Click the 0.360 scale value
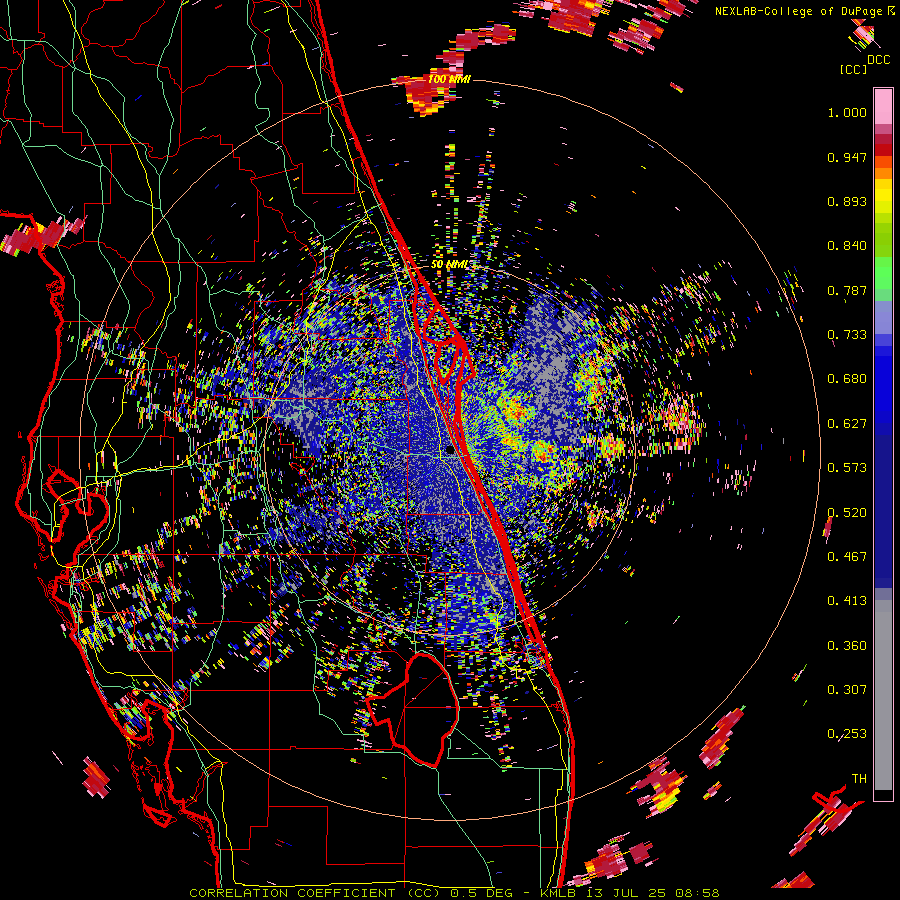Viewport: 900px width, 900px height. (847, 646)
